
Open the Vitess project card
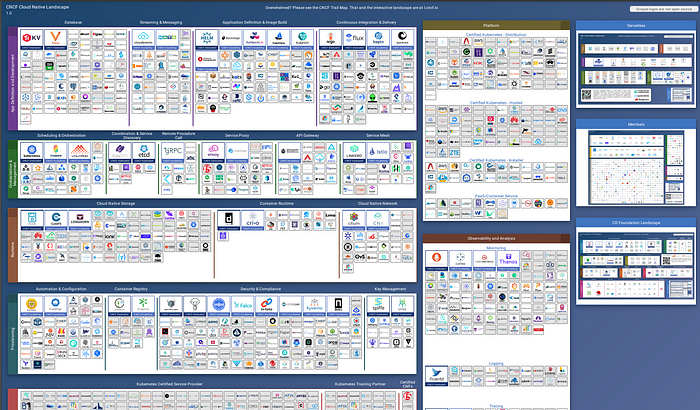pyautogui.click(x=55, y=39)
